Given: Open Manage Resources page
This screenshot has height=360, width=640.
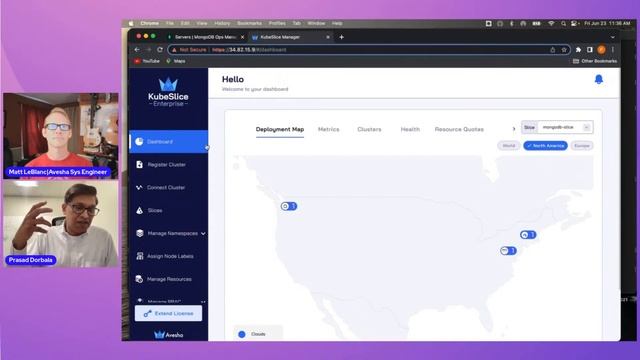Looking at the screenshot, I should click(168, 279).
